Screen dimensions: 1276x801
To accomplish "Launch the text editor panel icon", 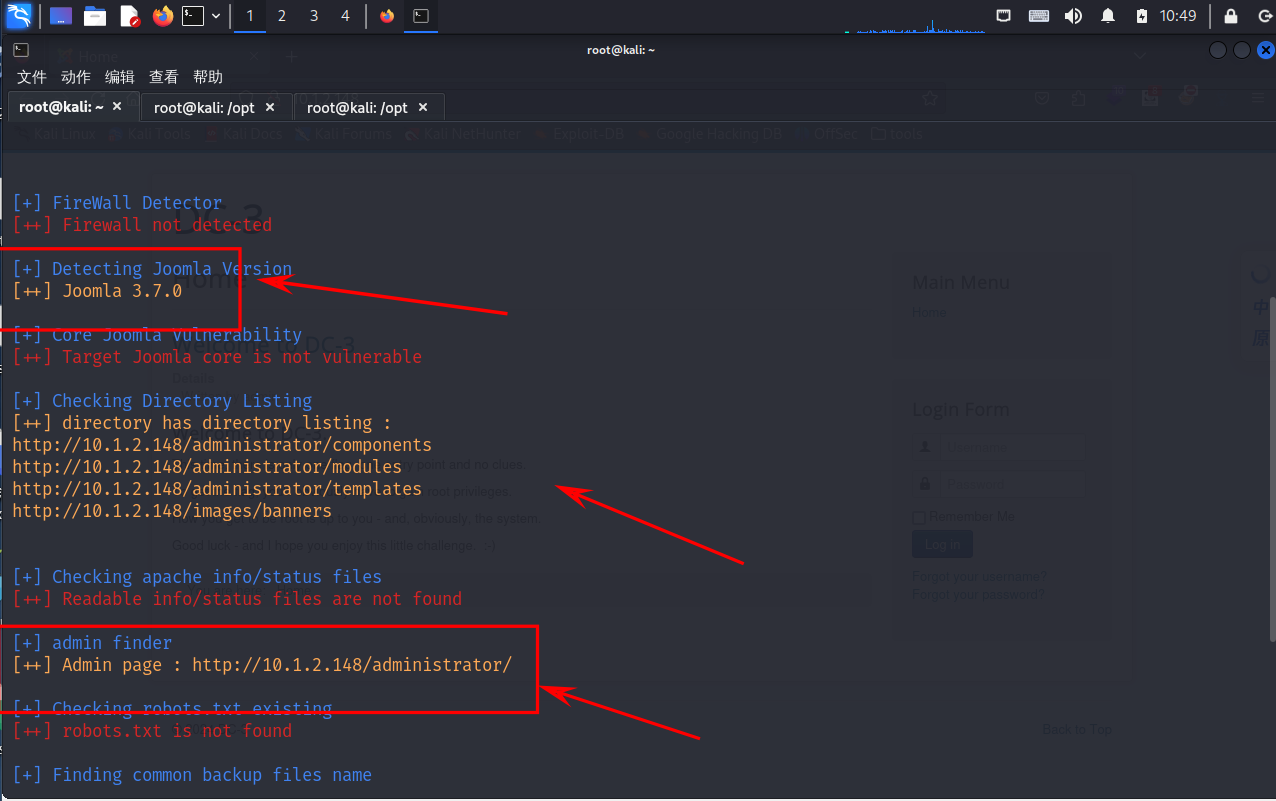I will coord(130,16).
